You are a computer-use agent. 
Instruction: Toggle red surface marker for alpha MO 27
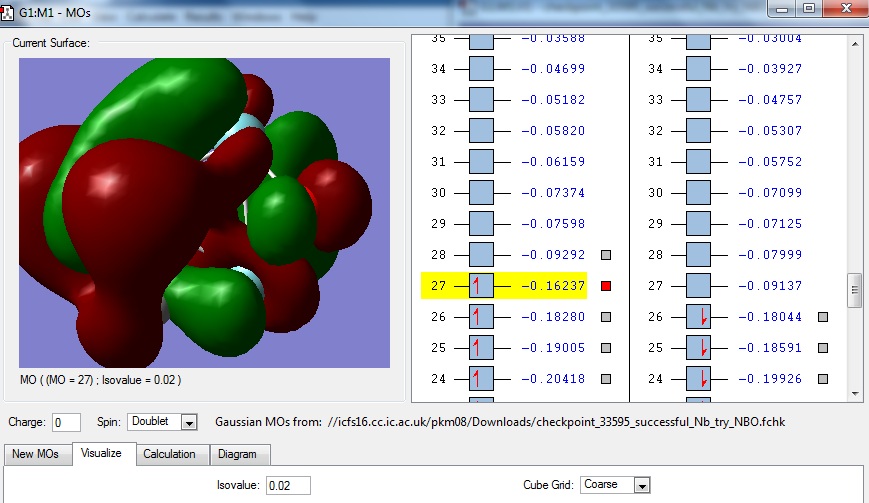pyautogui.click(x=606, y=286)
